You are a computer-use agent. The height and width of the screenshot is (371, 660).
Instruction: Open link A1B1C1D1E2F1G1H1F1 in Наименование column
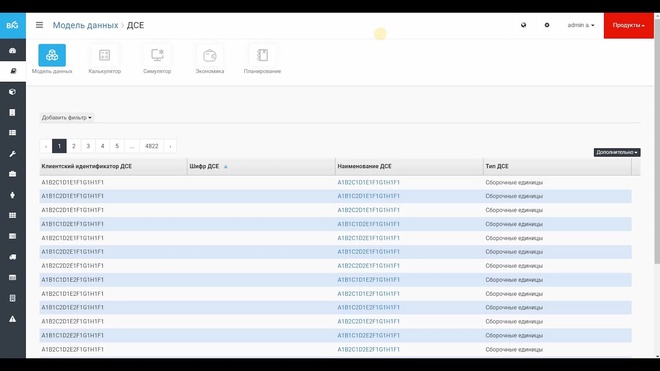tap(368, 280)
